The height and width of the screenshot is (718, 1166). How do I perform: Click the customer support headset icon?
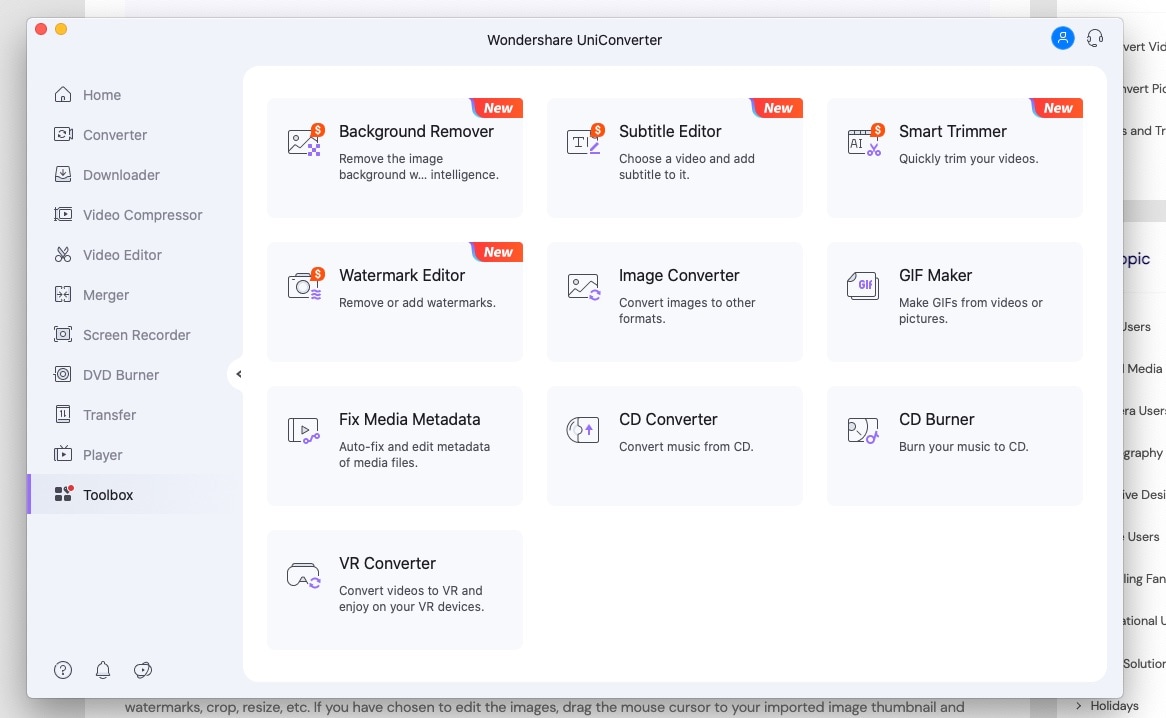(x=1095, y=38)
